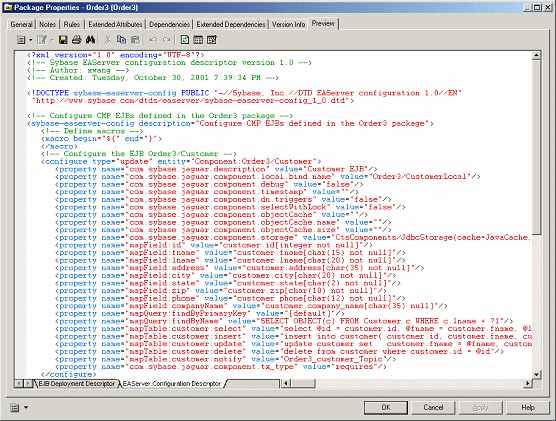Click the mapField:id property line
The width and height of the screenshot is (556, 421).
(214, 245)
